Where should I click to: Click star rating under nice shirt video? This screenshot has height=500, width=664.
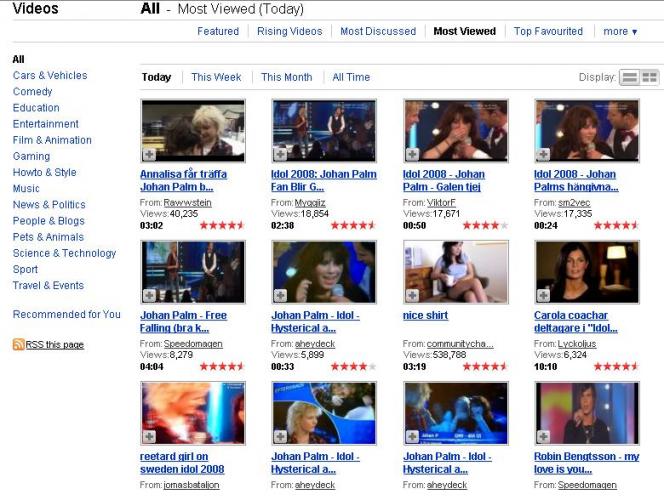pos(484,367)
